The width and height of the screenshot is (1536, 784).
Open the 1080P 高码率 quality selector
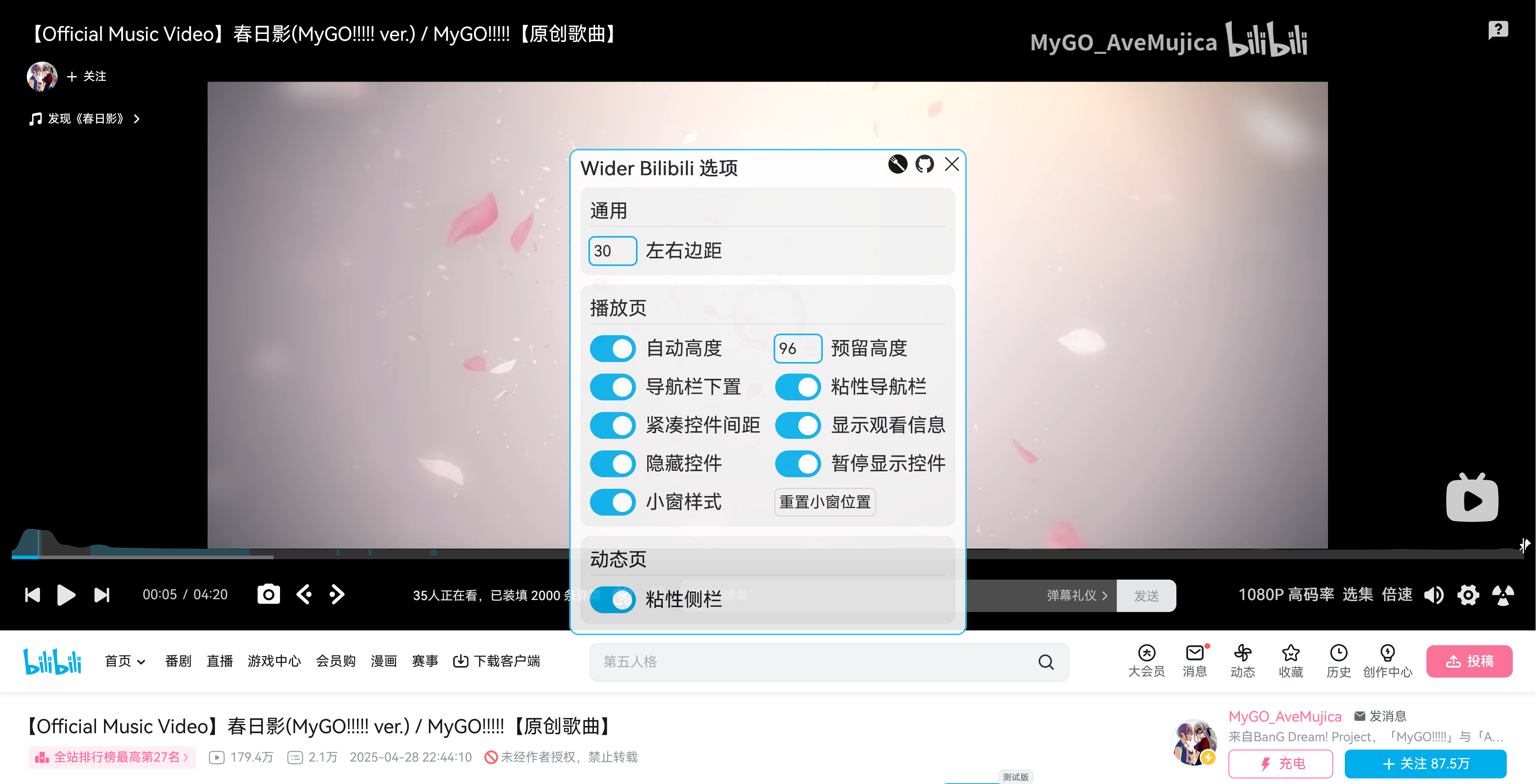[1286, 594]
